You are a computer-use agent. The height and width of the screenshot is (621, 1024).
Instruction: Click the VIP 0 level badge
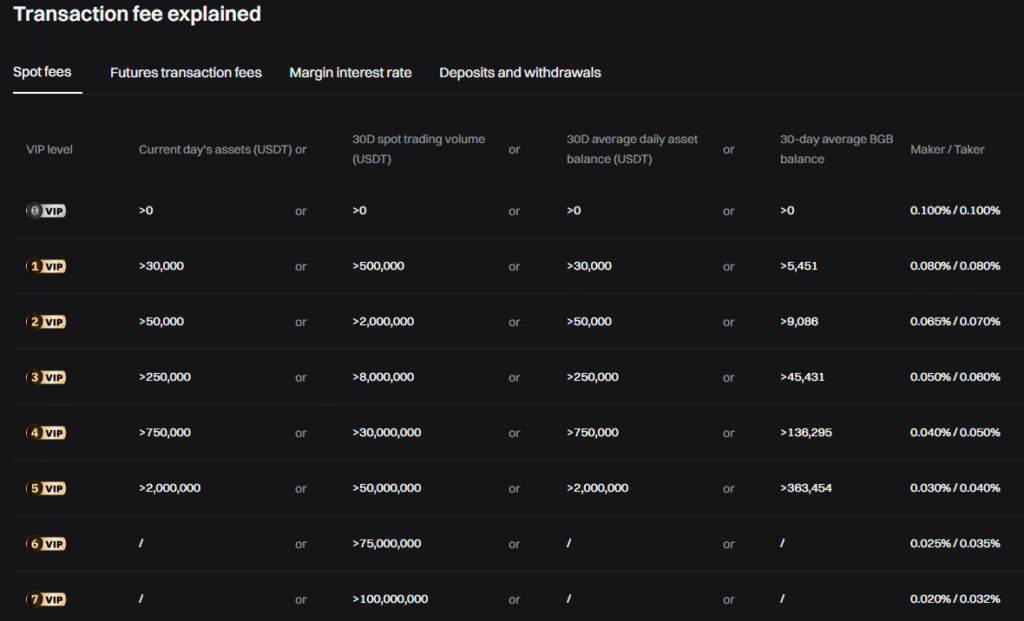[x=46, y=211]
